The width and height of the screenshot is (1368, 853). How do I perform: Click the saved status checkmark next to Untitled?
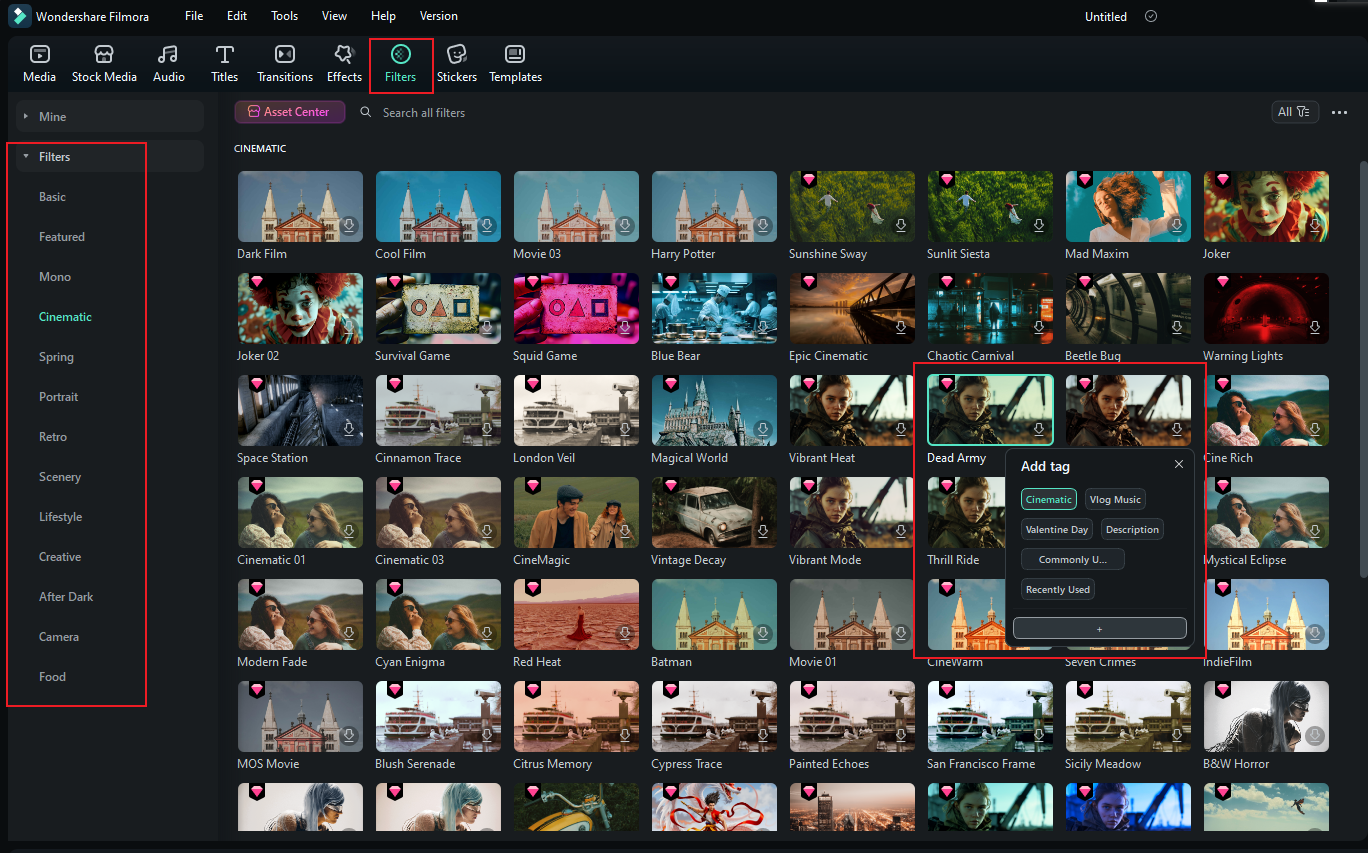pos(1151,16)
